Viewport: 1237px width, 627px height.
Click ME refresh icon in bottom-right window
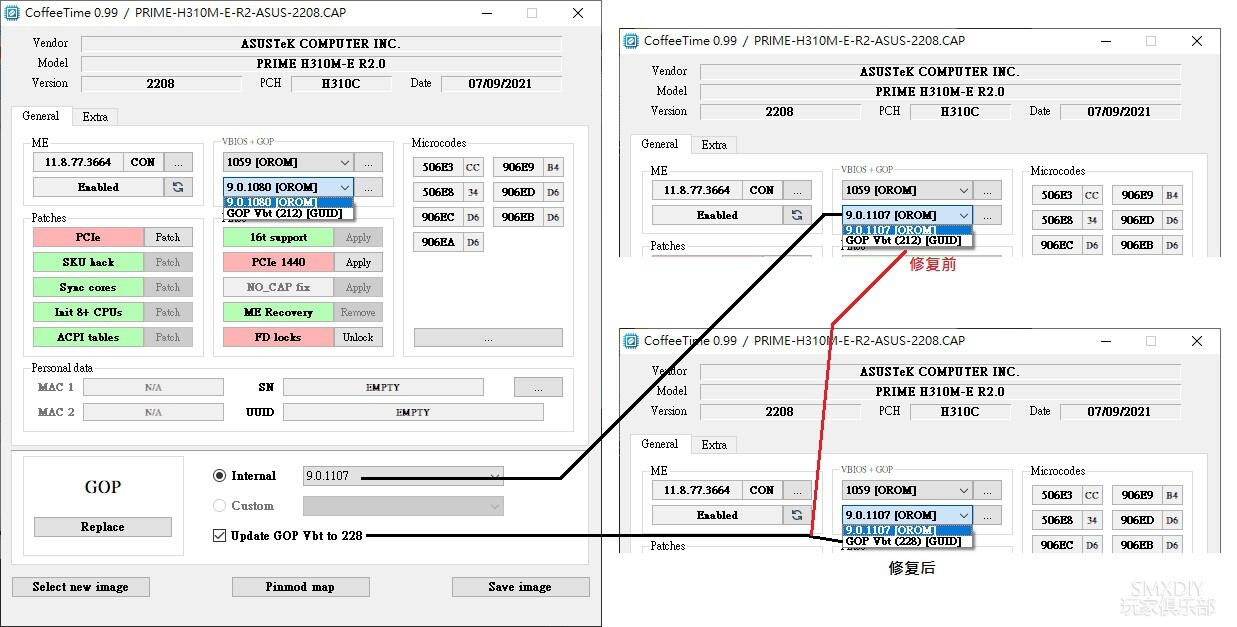coord(797,515)
